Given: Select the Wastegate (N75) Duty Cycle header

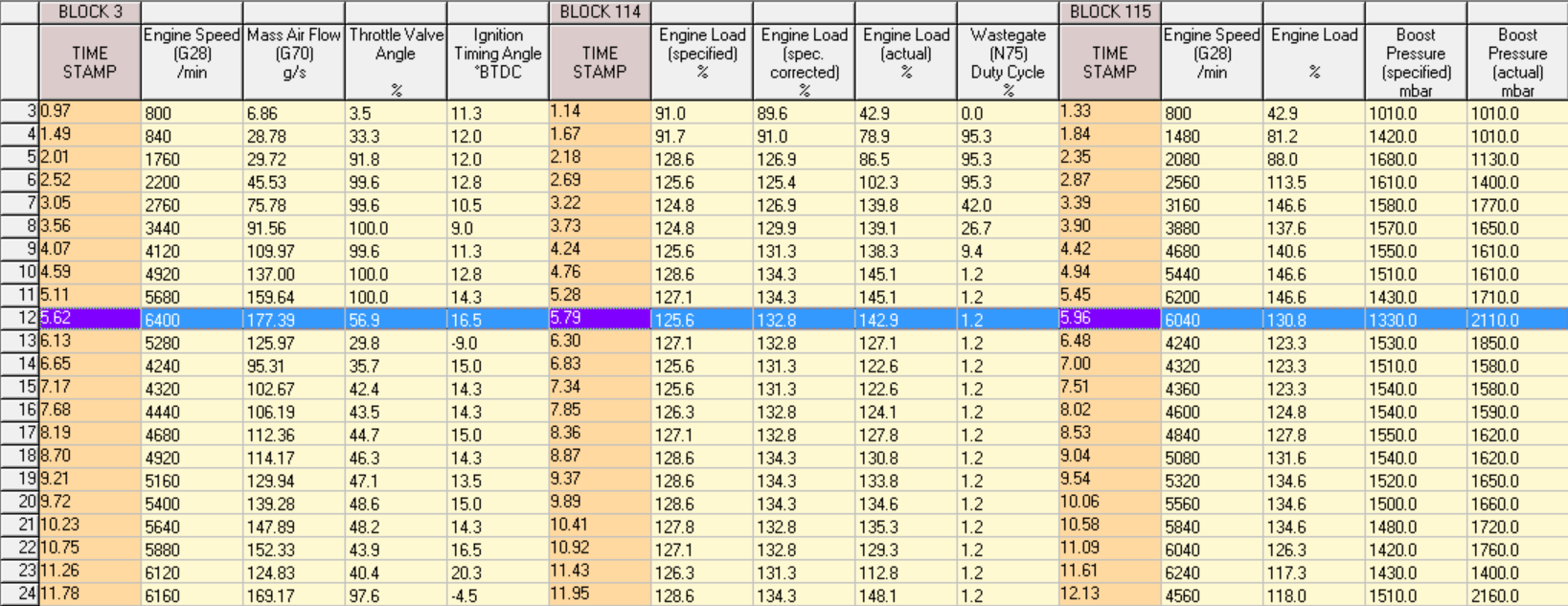Looking at the screenshot, I should [1008, 62].
